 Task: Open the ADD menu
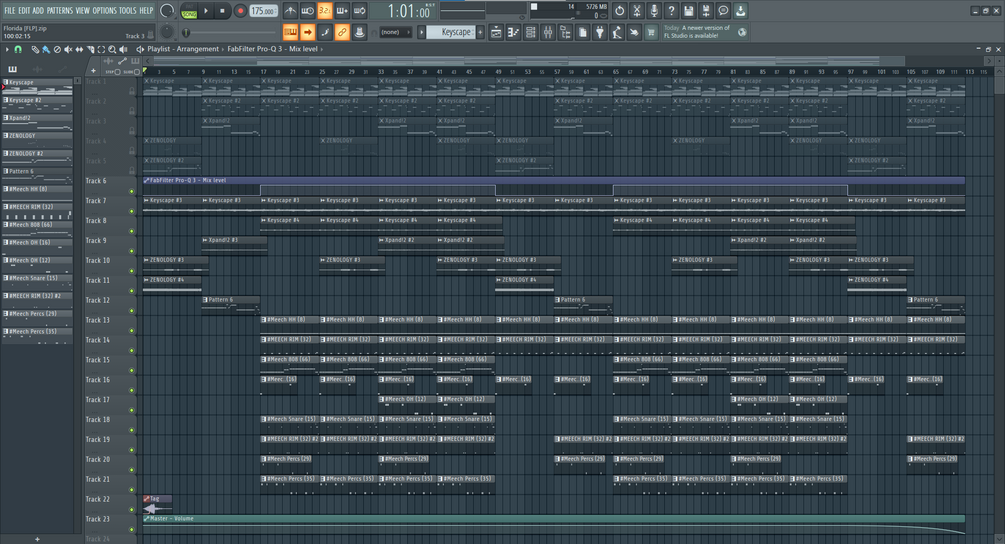click(x=38, y=10)
